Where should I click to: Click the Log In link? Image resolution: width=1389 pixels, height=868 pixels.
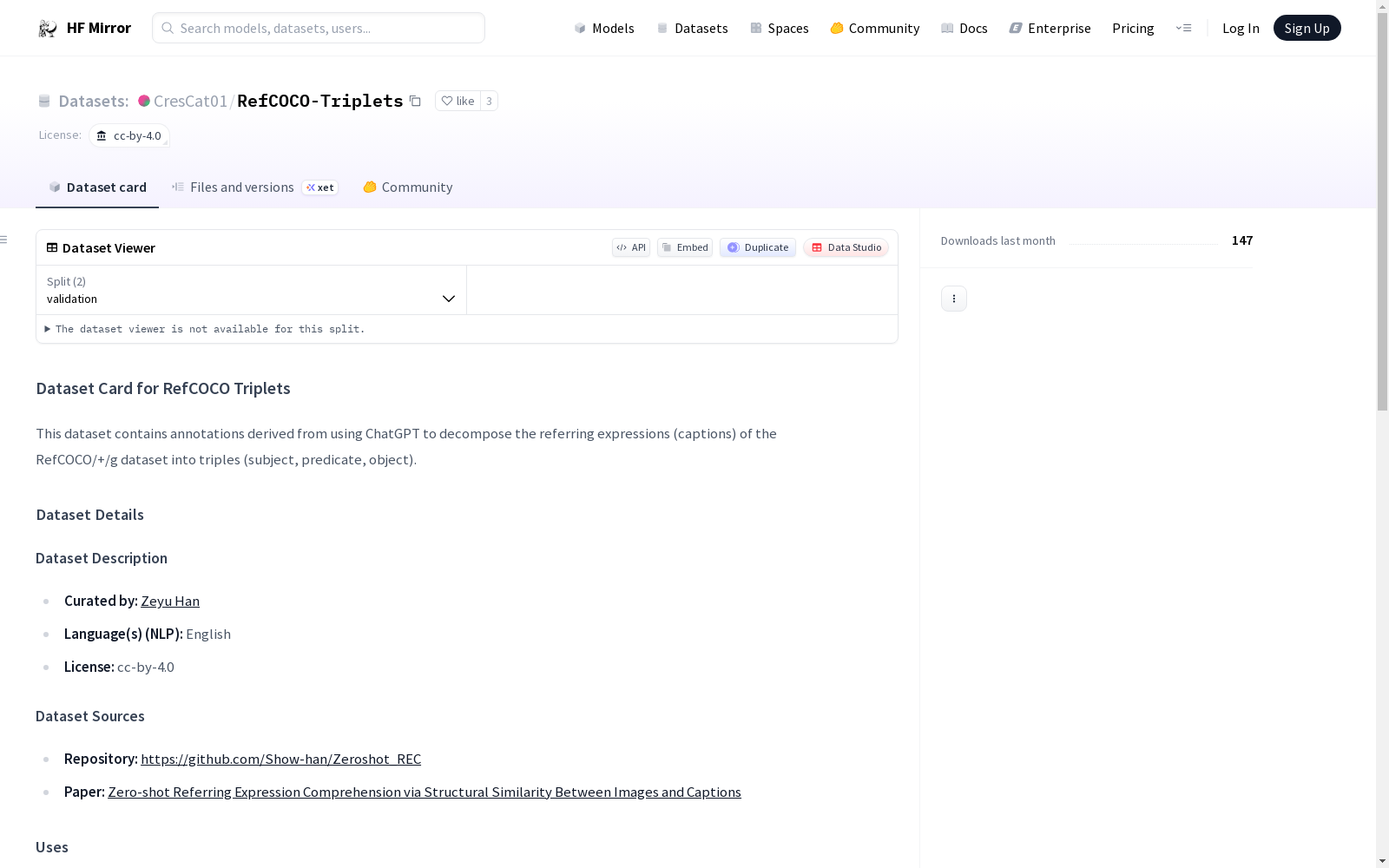1241,28
